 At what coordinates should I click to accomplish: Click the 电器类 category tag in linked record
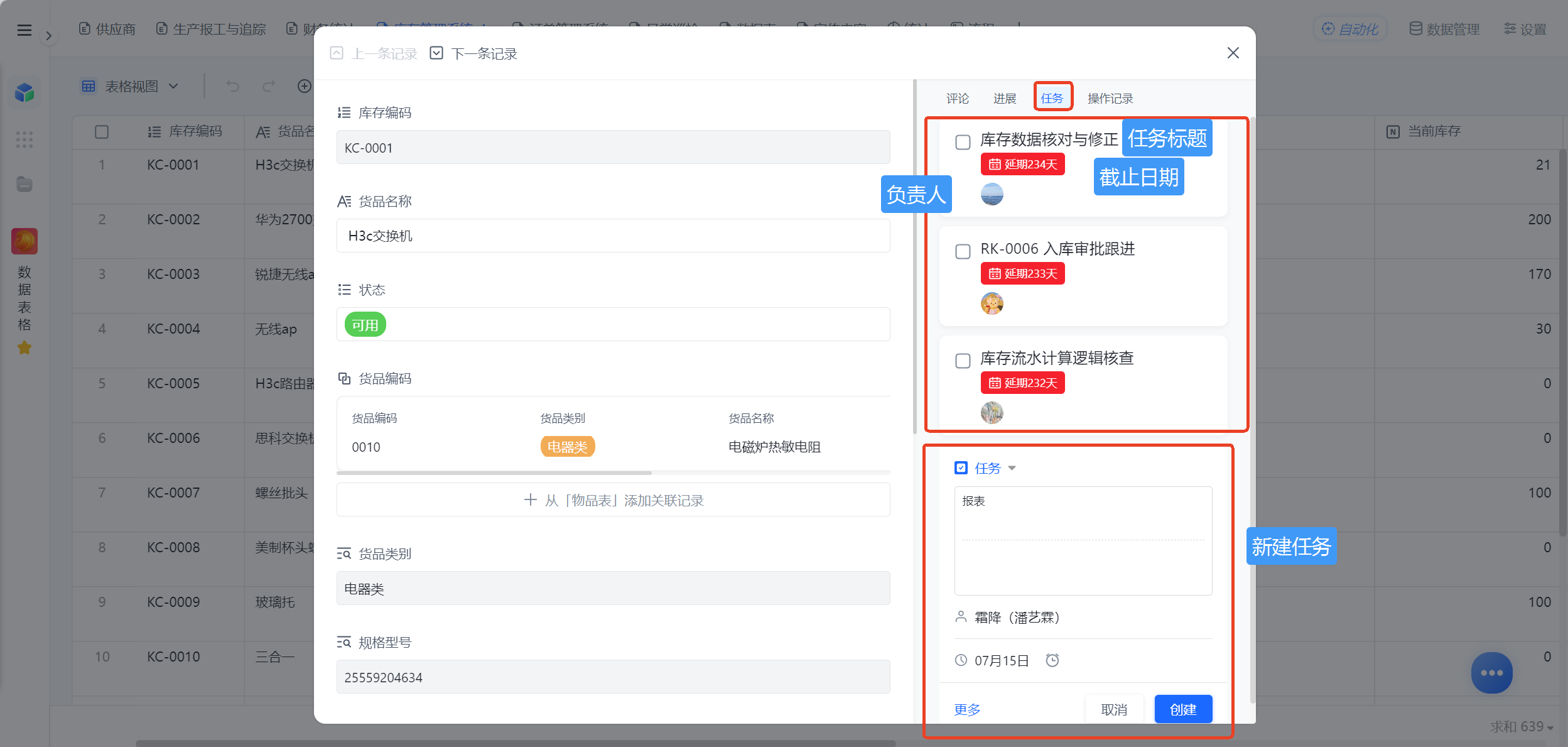567,447
